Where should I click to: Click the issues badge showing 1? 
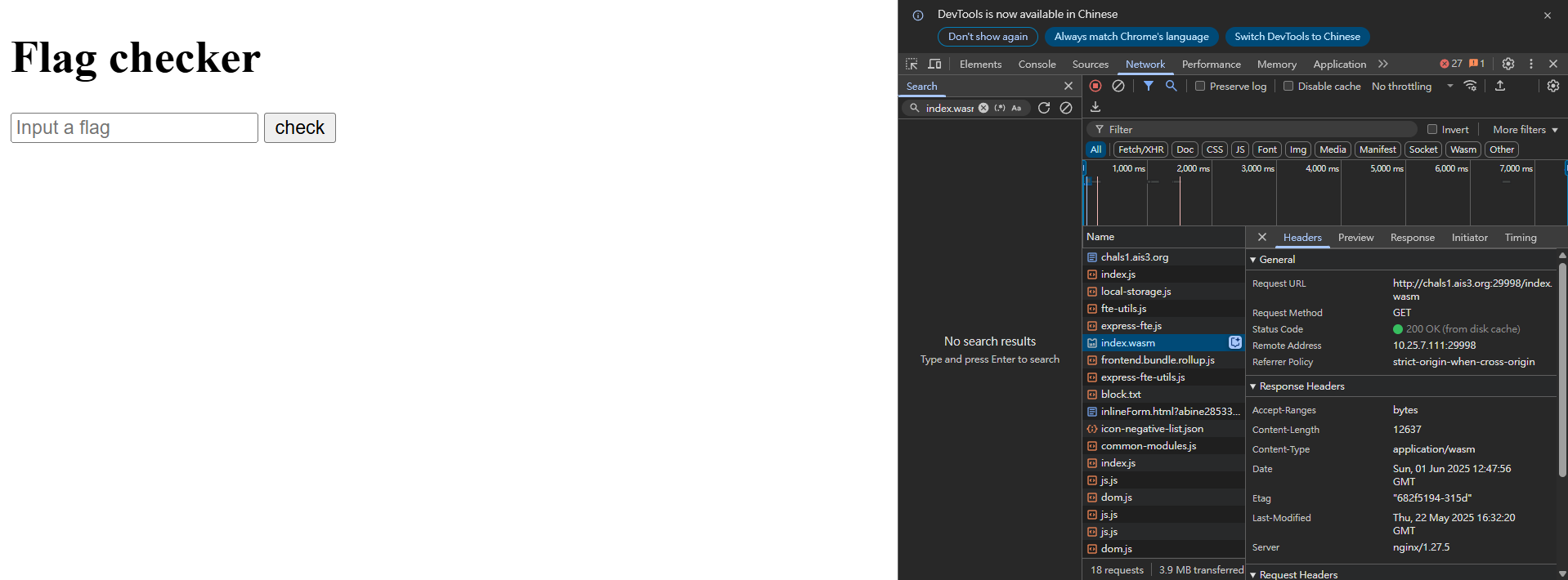tap(1476, 64)
